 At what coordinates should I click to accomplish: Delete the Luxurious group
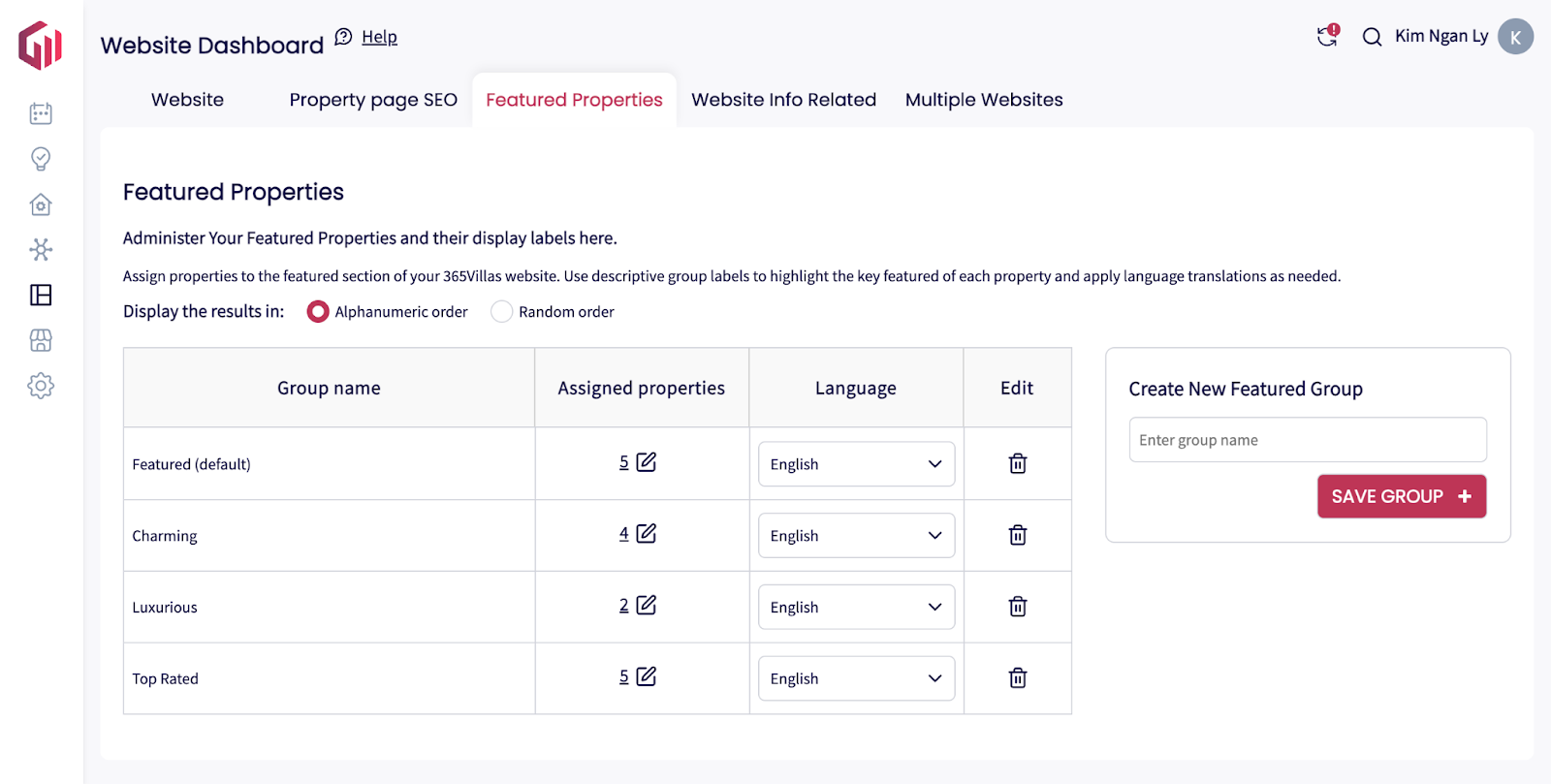click(x=1018, y=607)
